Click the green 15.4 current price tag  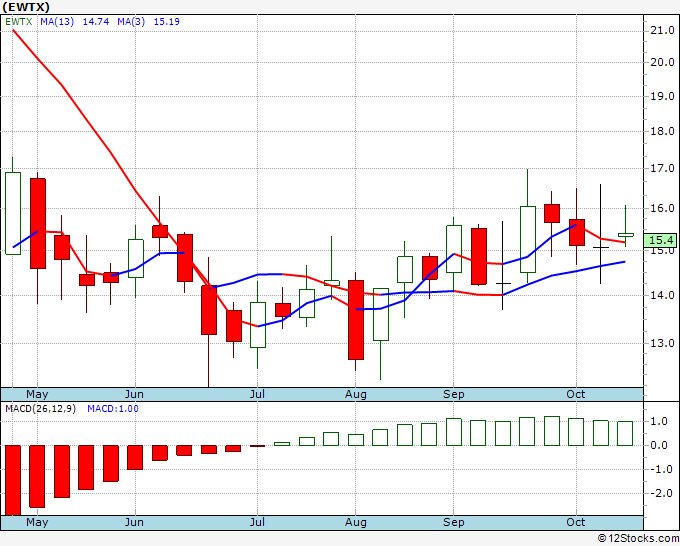click(660, 240)
